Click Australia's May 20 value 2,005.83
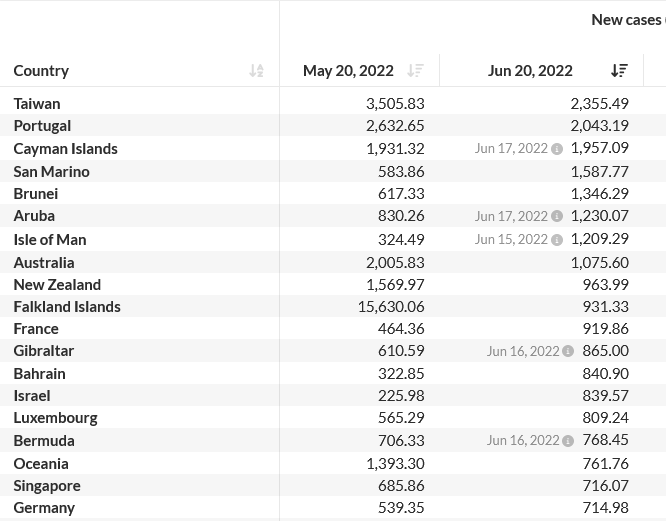Screen dimensions: 666x521 395,262
